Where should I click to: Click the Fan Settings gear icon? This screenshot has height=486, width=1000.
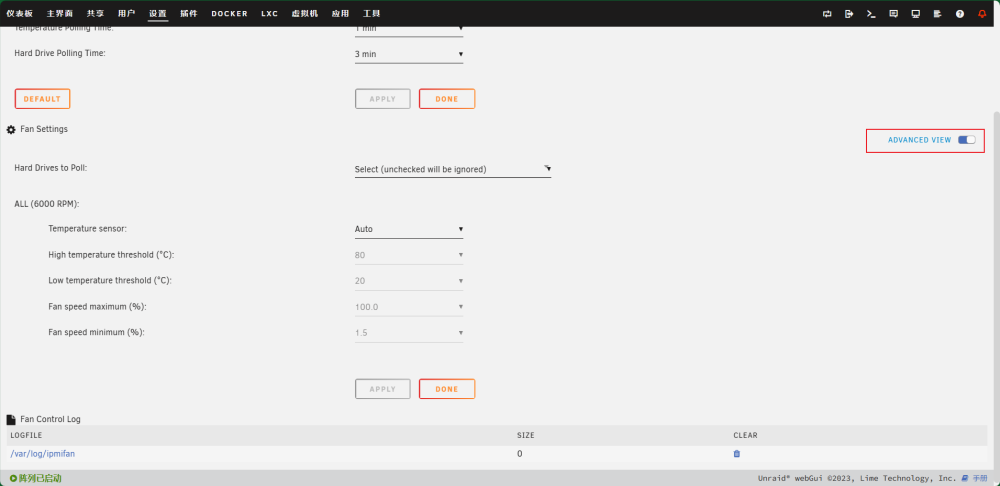11,129
